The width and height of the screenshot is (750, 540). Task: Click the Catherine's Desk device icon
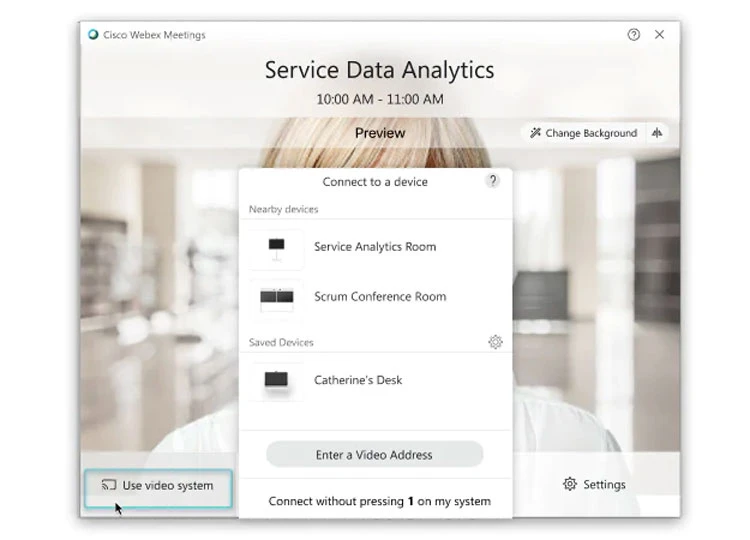tap(276, 381)
